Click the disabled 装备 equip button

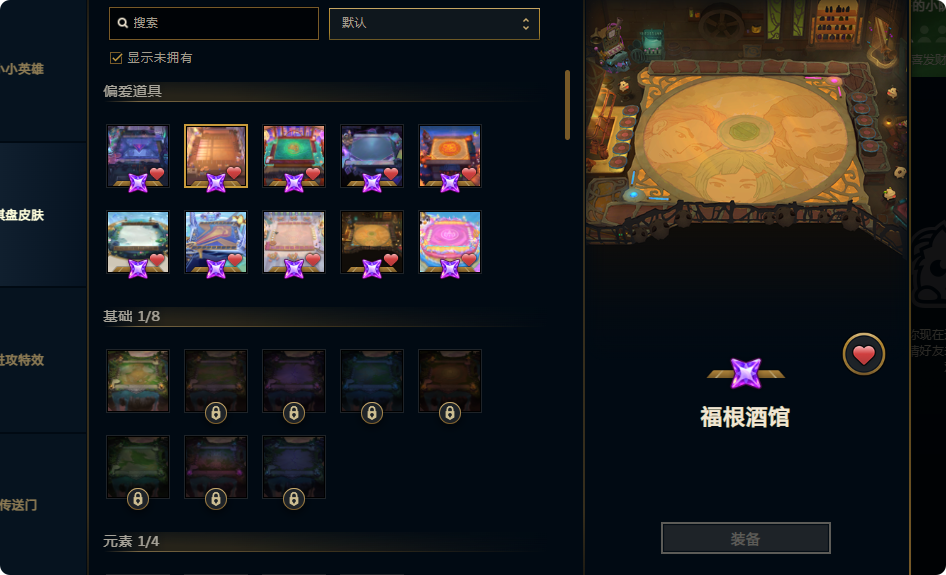click(x=746, y=538)
